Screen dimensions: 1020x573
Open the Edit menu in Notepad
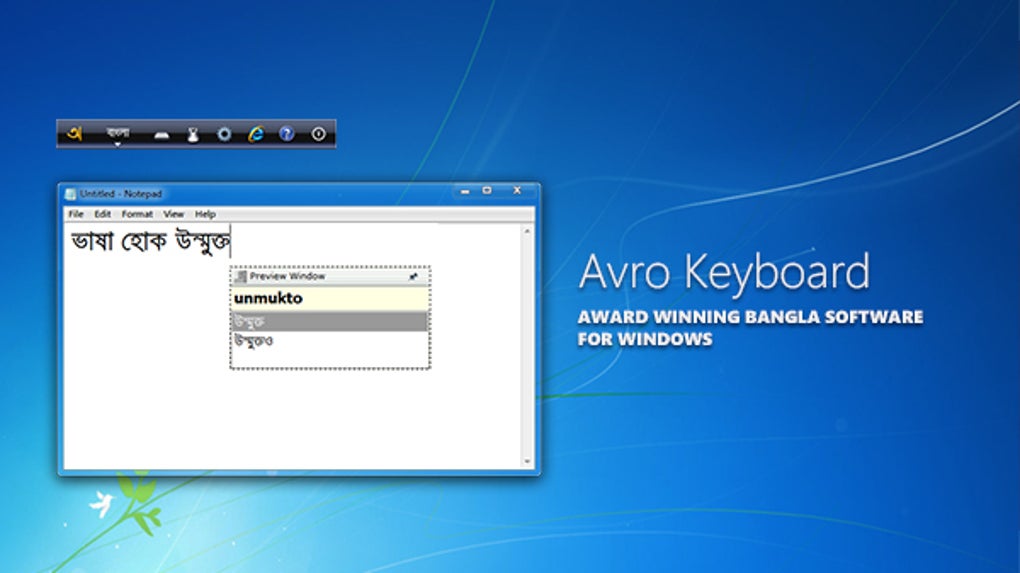pos(102,214)
